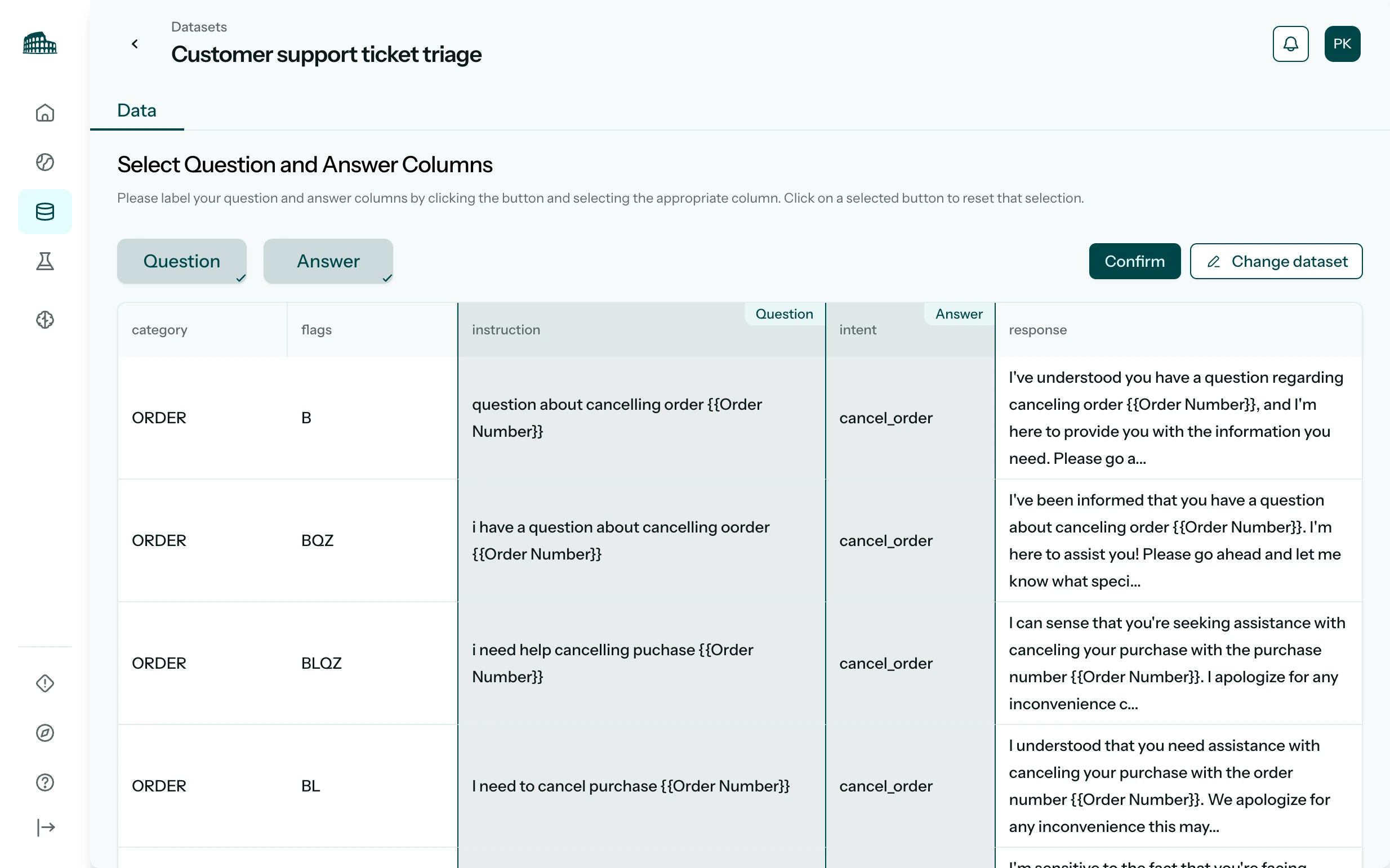
Task: Click 'I need to cancel purchase' cell
Action: coord(641,785)
